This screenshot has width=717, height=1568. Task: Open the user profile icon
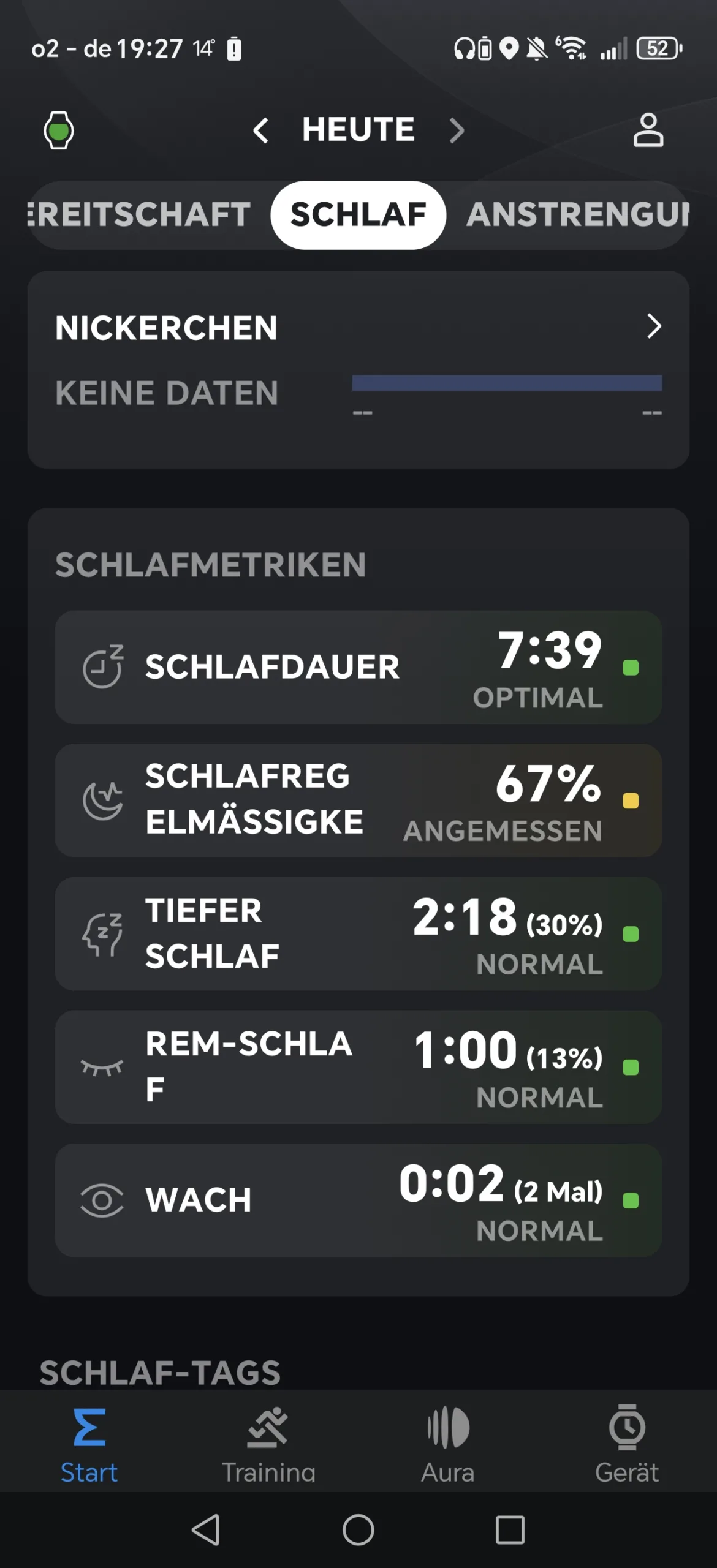pyautogui.click(x=648, y=130)
